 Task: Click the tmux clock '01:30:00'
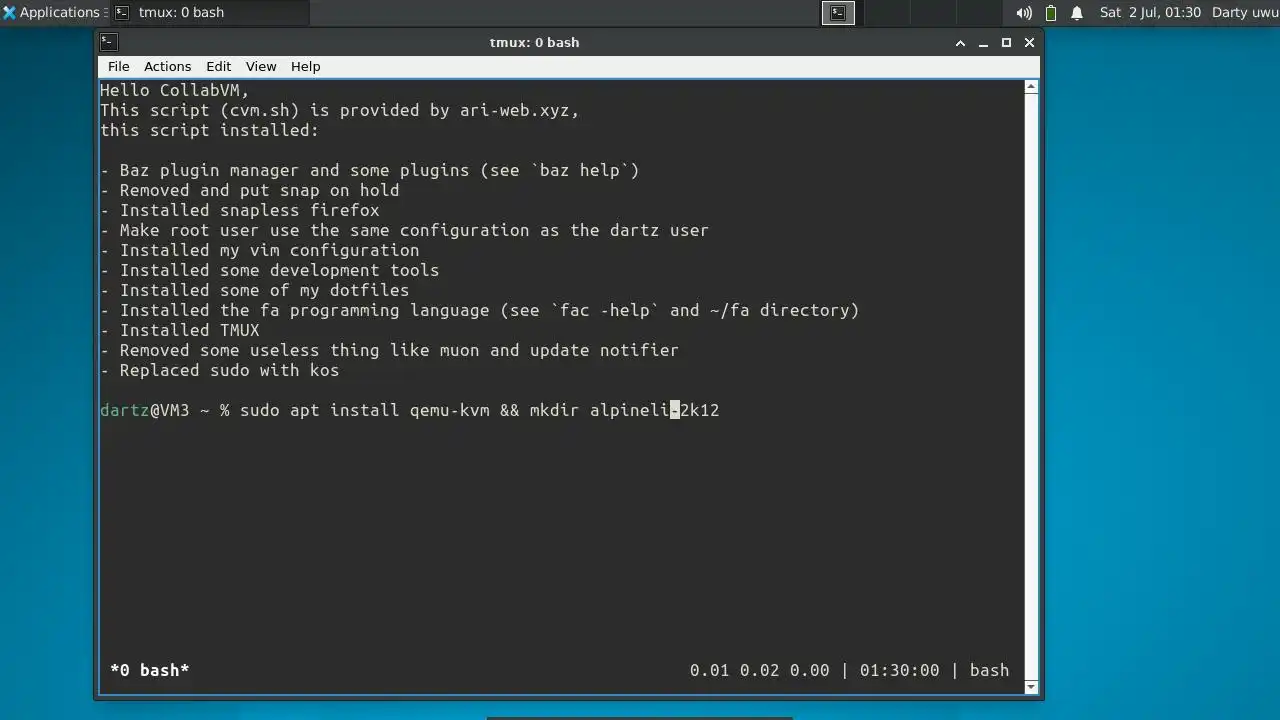[899, 670]
